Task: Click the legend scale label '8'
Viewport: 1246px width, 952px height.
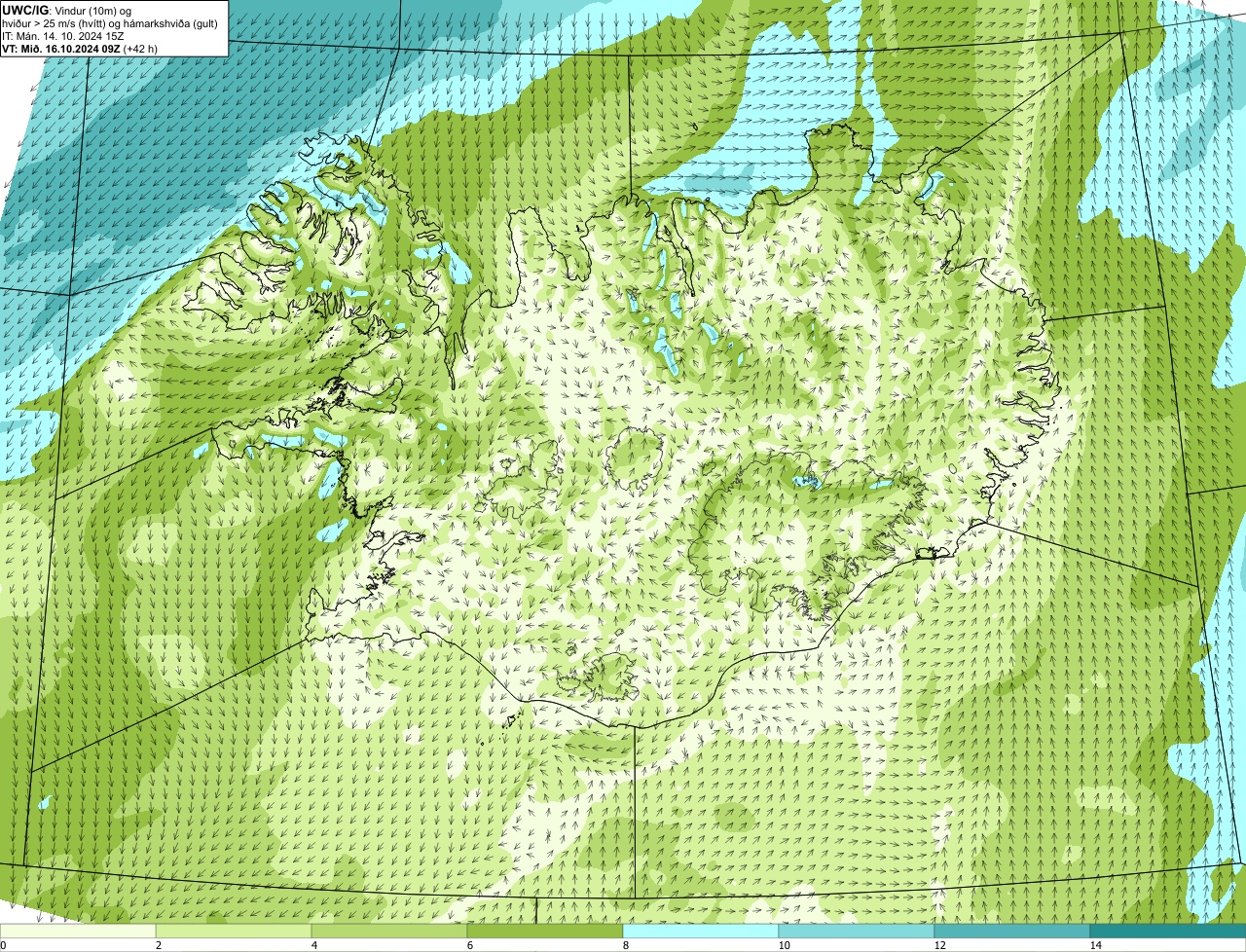Action: (x=625, y=945)
